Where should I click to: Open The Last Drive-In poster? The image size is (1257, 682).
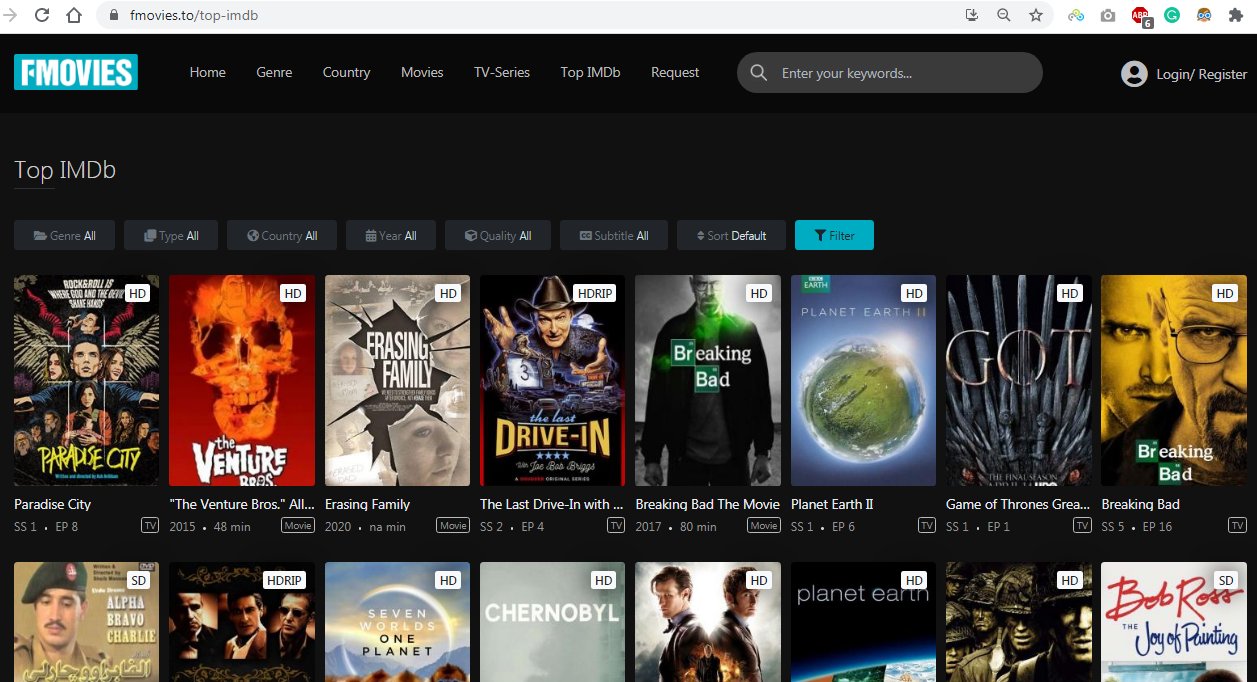(x=552, y=381)
